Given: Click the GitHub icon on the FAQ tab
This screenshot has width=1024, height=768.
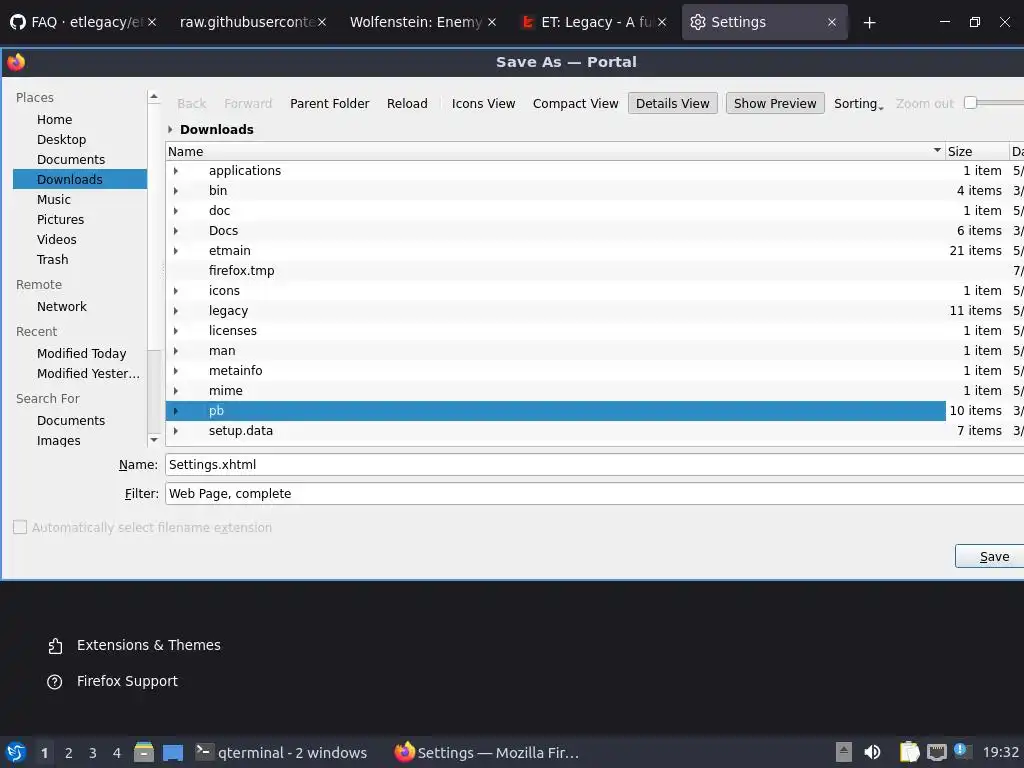Looking at the screenshot, I should point(18,22).
